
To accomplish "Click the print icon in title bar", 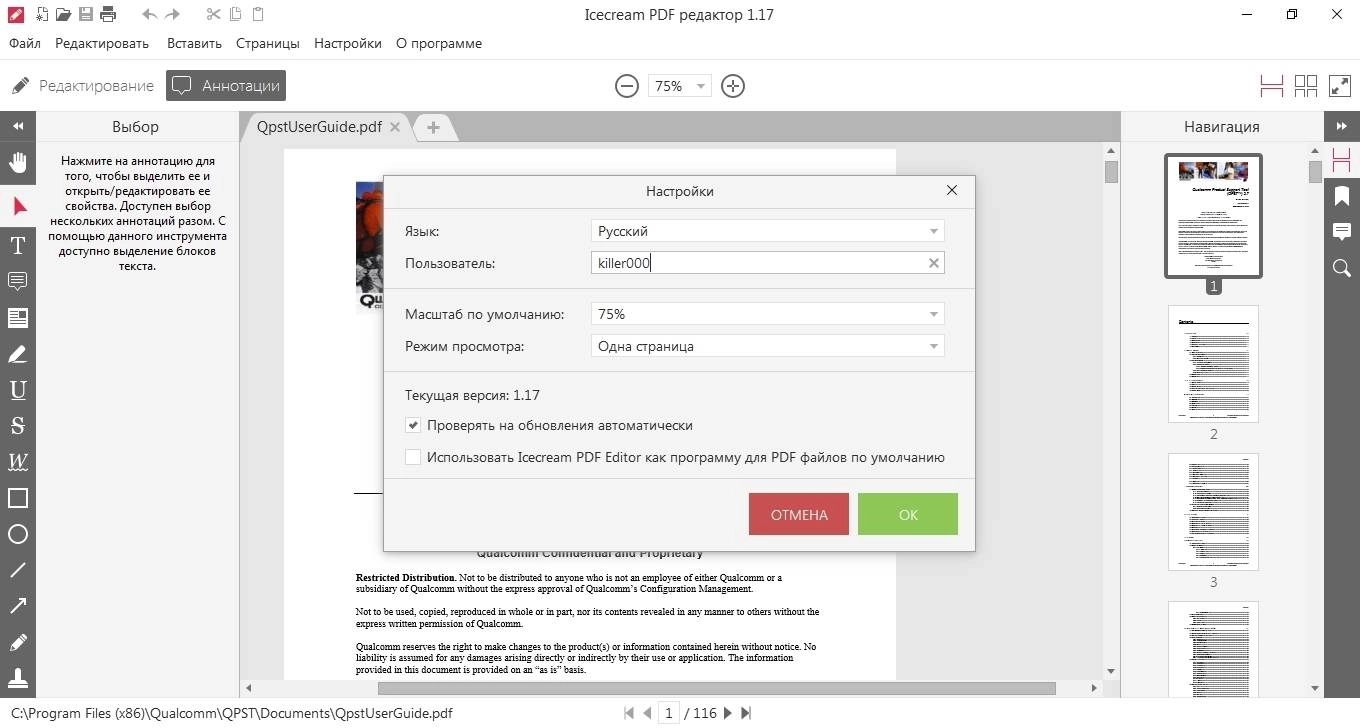I will 108,14.
